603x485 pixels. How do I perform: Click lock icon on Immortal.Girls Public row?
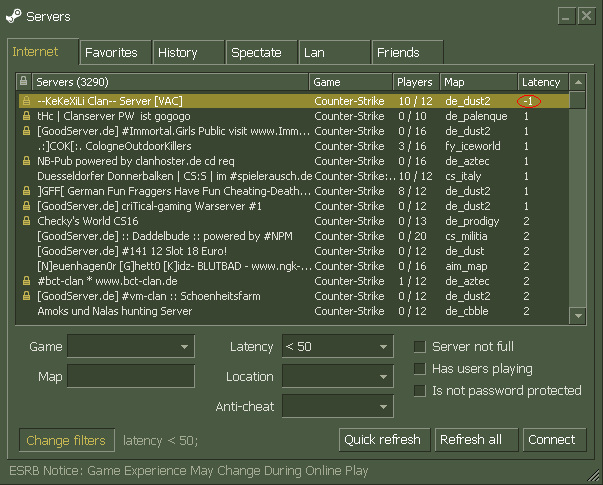pos(26,131)
